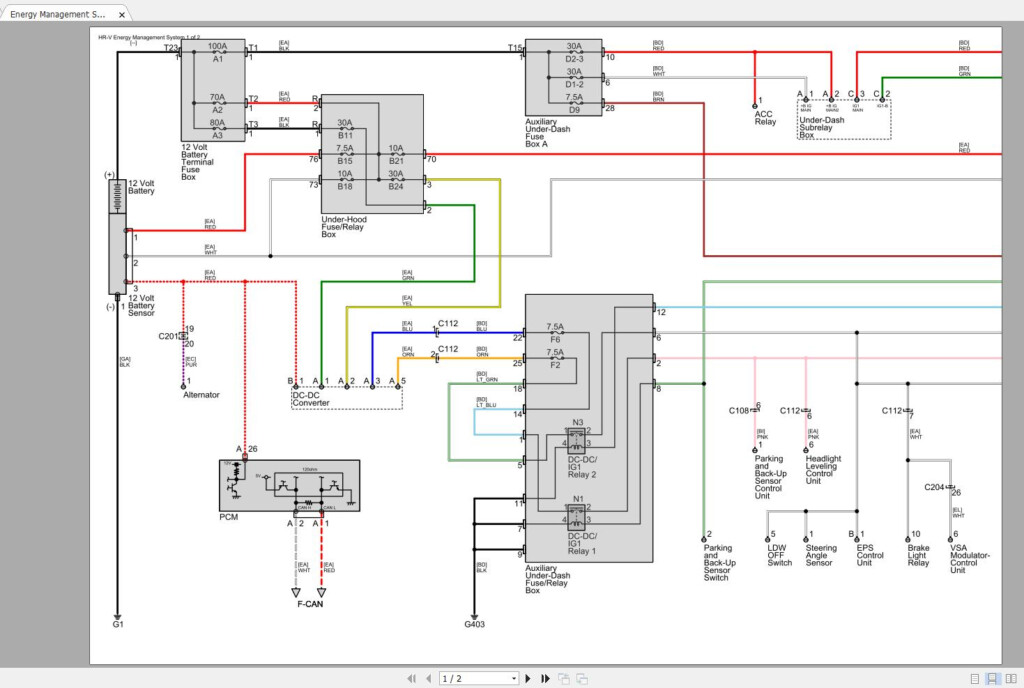Screen dimensions: 1024x688
Task: Click the G1 ground label
Action: (118, 624)
